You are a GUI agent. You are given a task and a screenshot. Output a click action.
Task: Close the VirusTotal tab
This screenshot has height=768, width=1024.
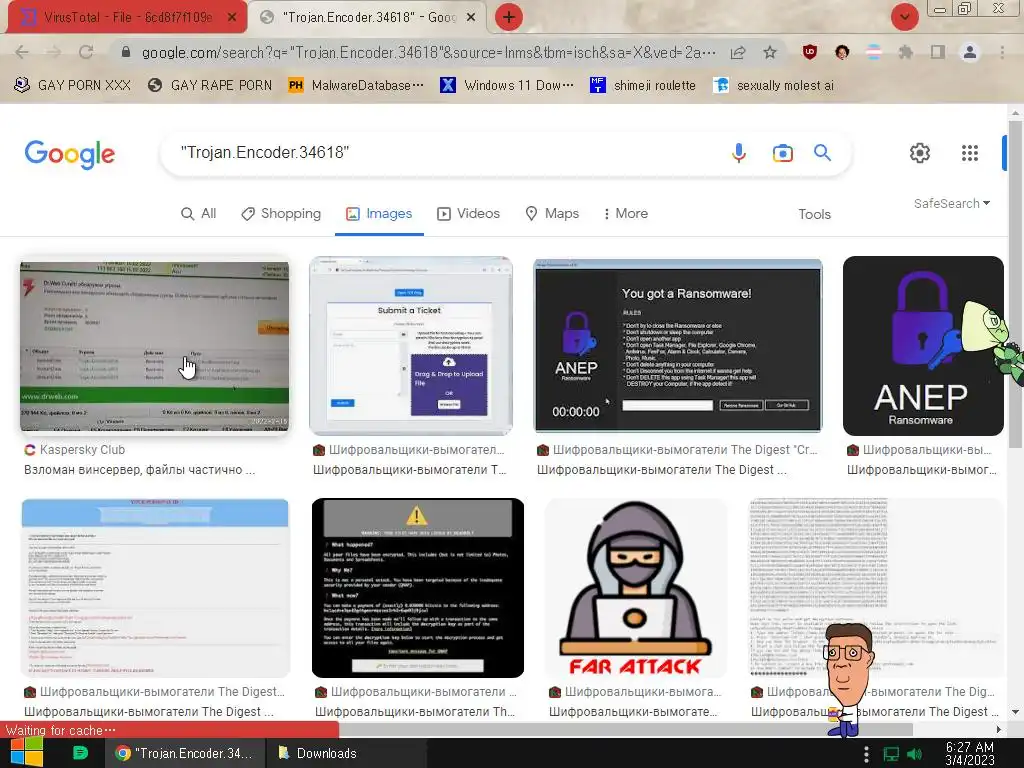pos(232,18)
